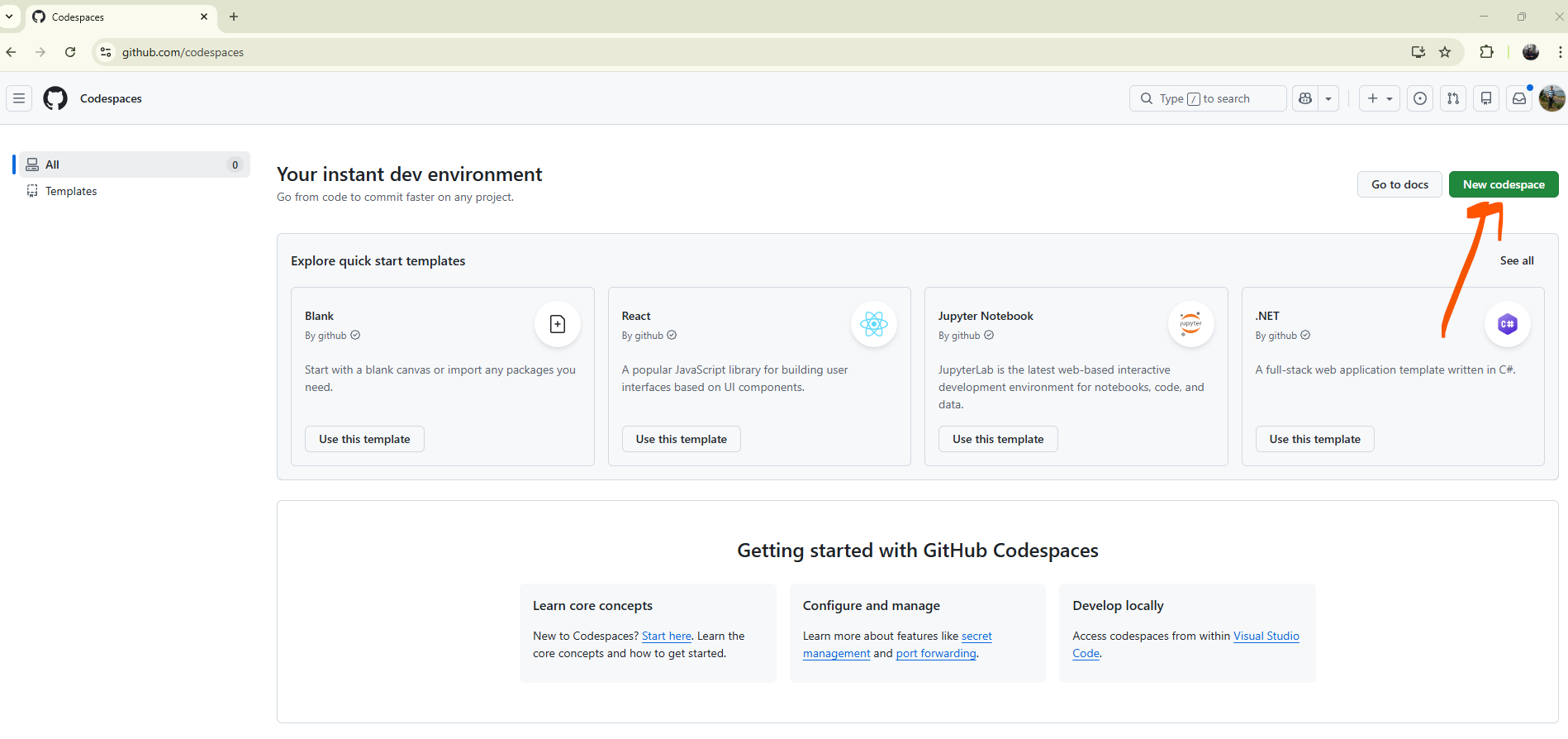Click the Configure and manage heading

pyautogui.click(x=871, y=605)
